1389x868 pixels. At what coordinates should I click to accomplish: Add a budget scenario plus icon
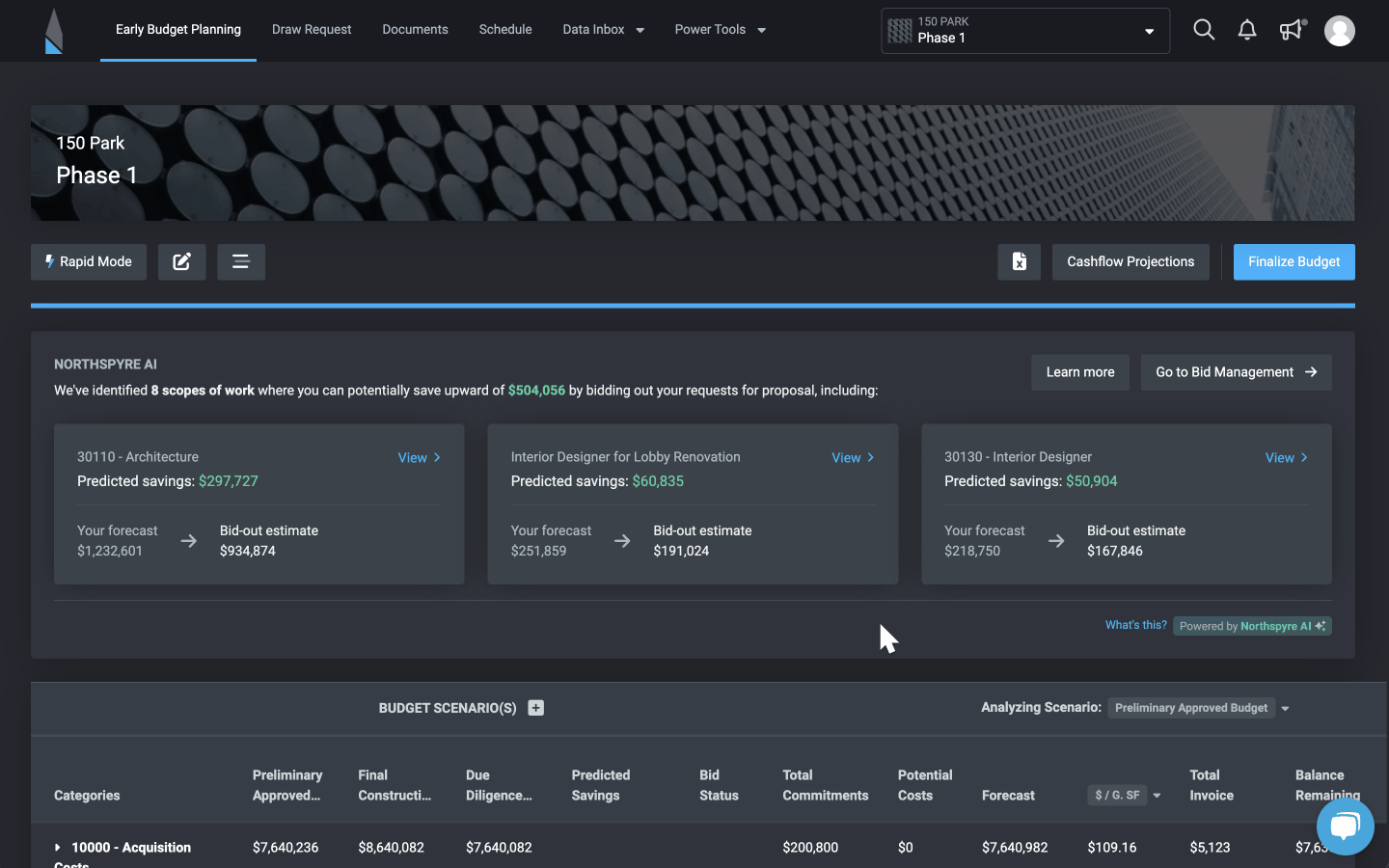pos(536,708)
